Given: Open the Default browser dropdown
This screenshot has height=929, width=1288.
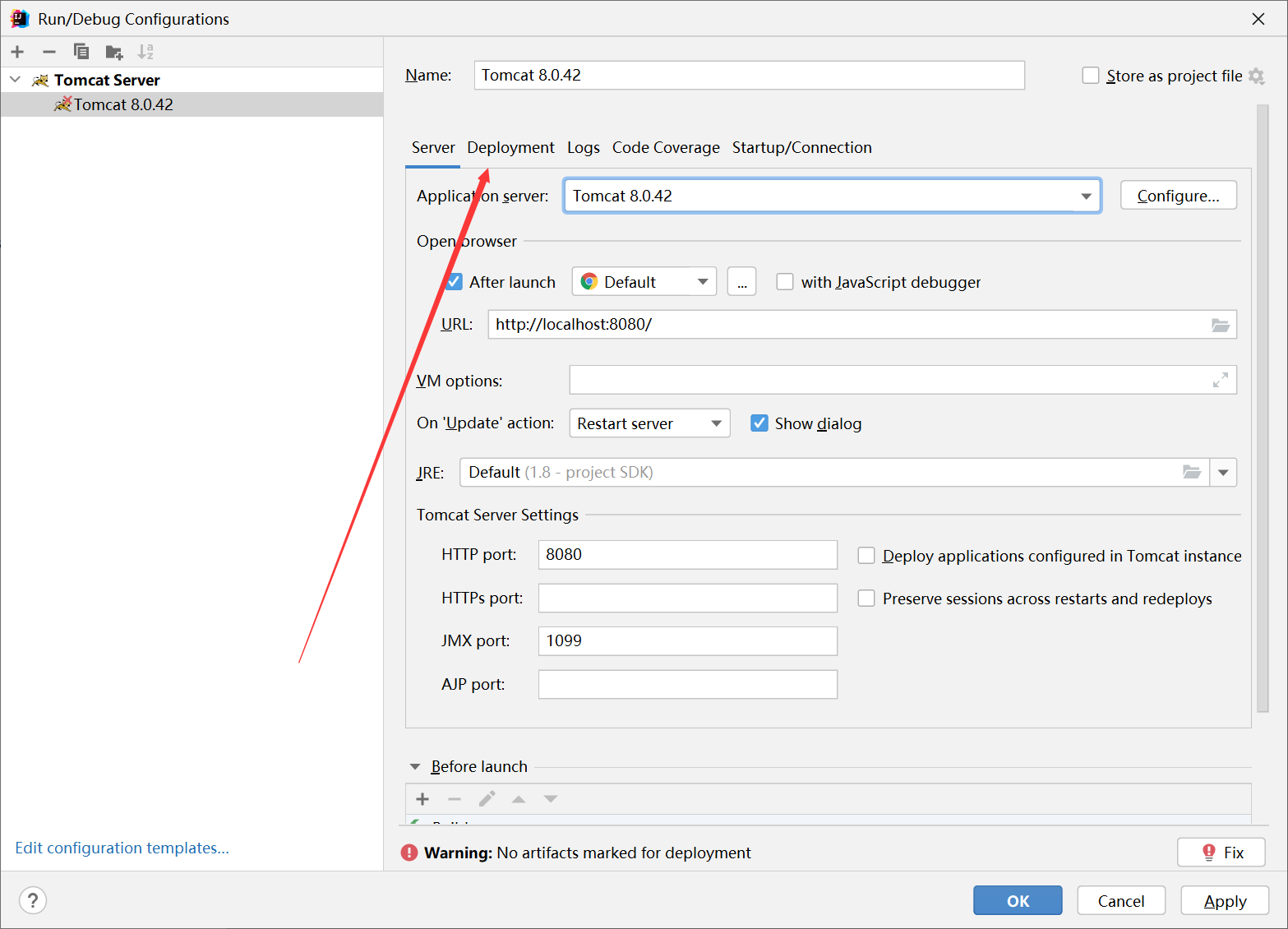Looking at the screenshot, I should click(644, 282).
